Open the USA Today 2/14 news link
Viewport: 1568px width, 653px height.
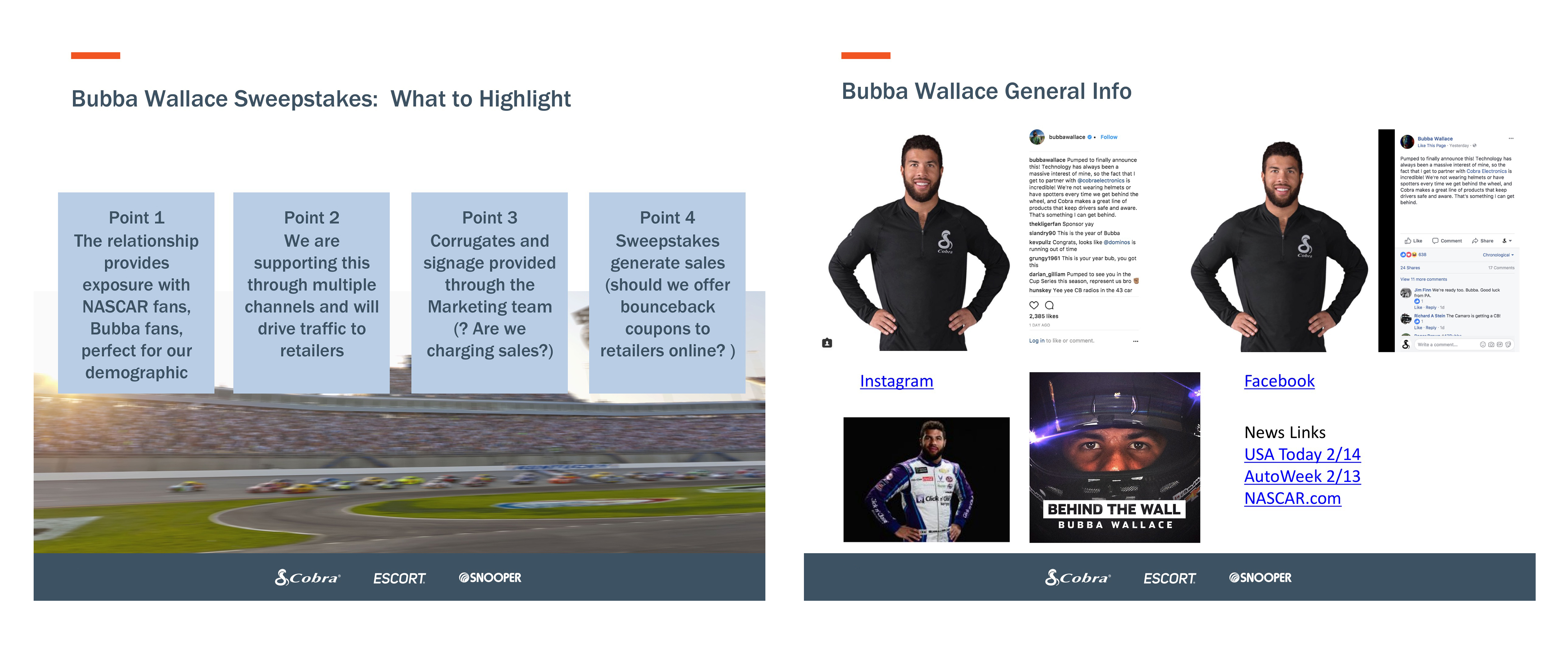coord(1302,454)
